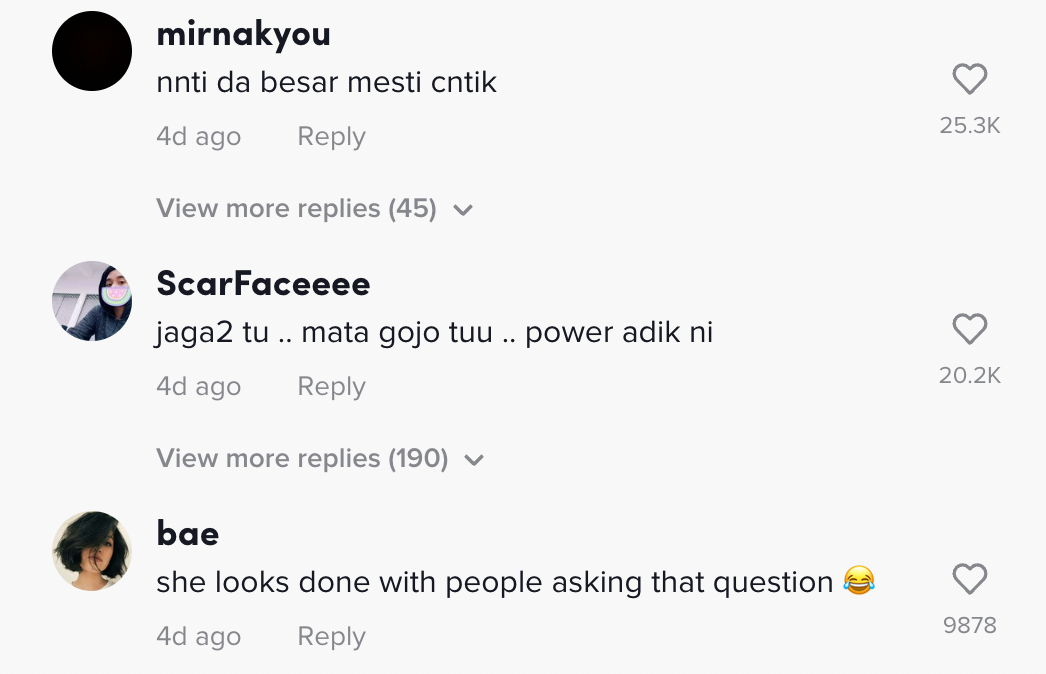Screen dimensions: 1046x674
Task: Open mirnakyou's black profile avatar
Action: (x=92, y=51)
